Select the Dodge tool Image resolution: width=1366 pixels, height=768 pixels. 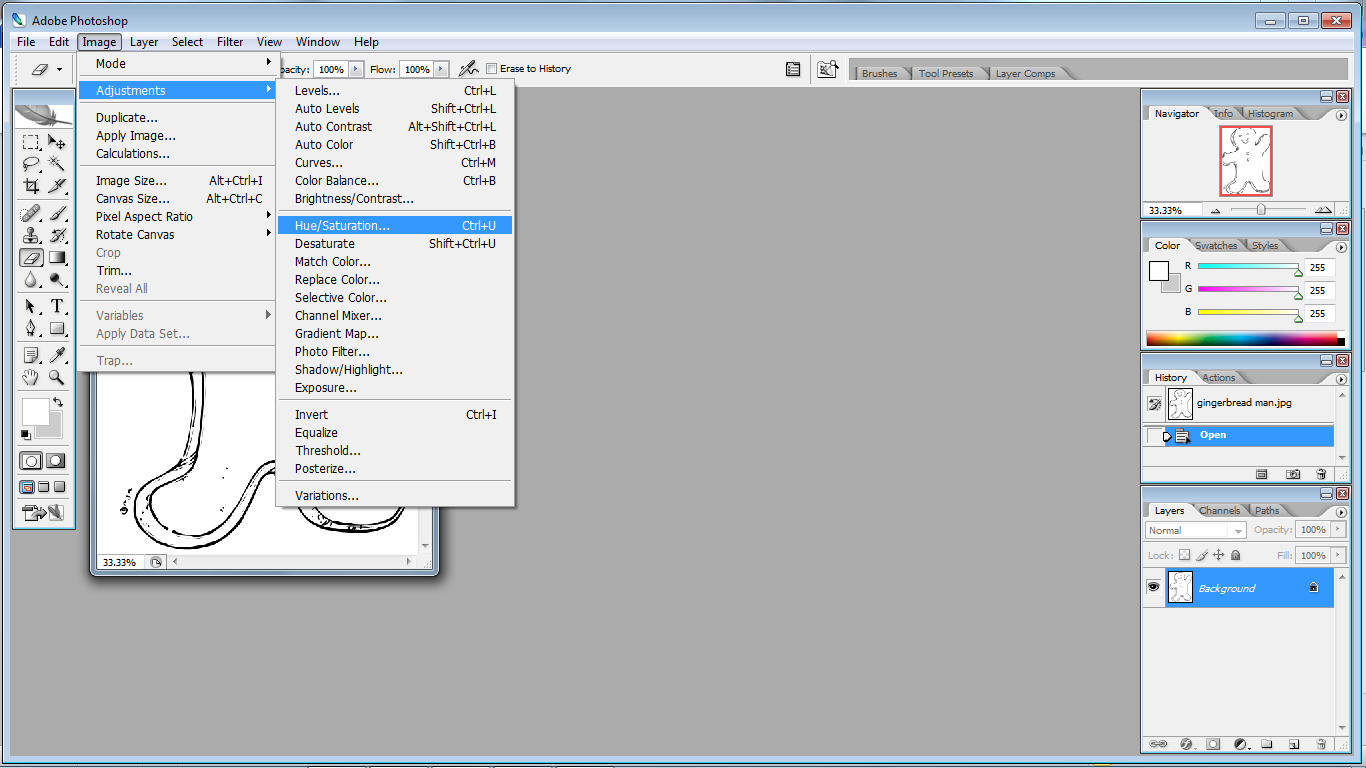tap(57, 280)
